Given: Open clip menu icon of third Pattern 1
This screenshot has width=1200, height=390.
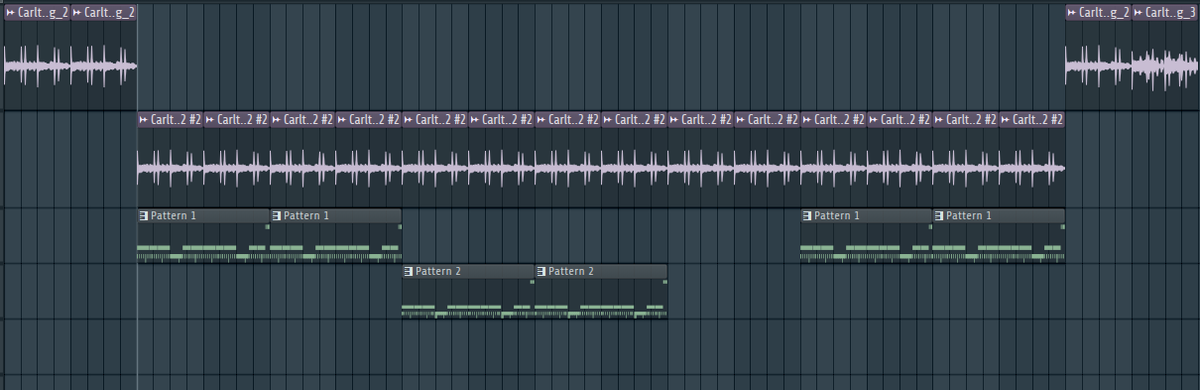Looking at the screenshot, I should pos(806,215).
